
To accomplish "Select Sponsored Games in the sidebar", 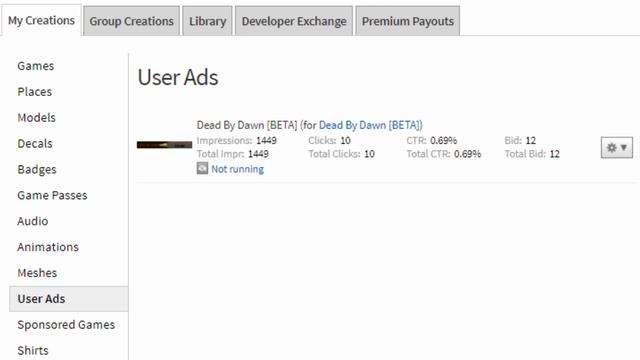I will point(66,324).
